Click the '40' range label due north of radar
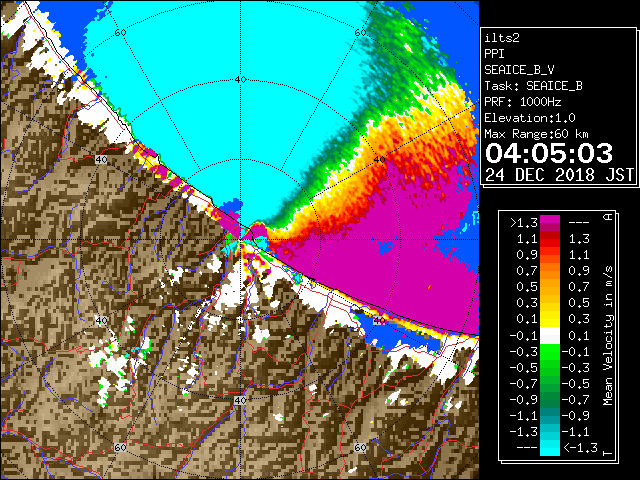The image size is (640, 480). [240, 80]
